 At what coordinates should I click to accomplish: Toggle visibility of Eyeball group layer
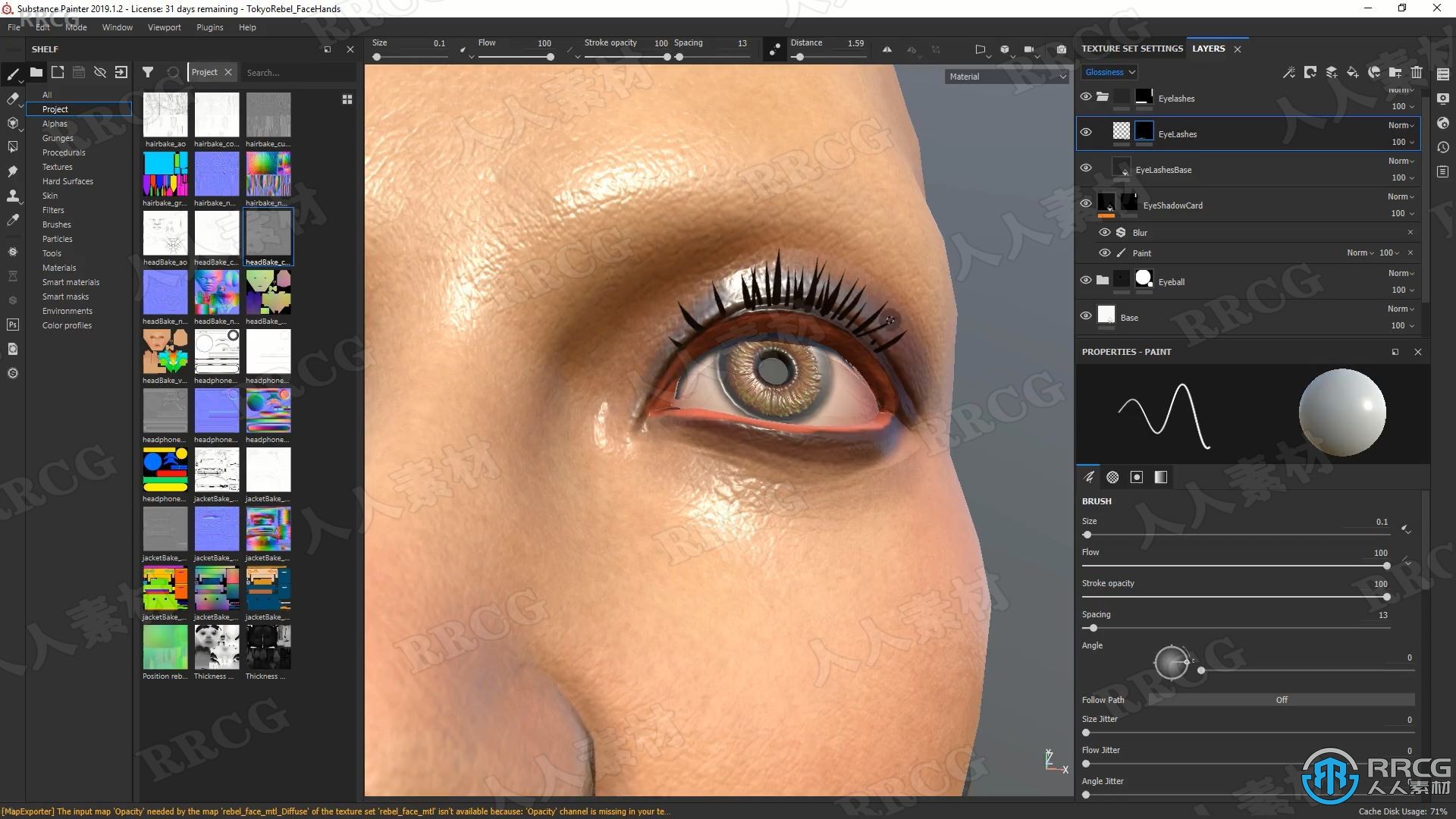1085,280
